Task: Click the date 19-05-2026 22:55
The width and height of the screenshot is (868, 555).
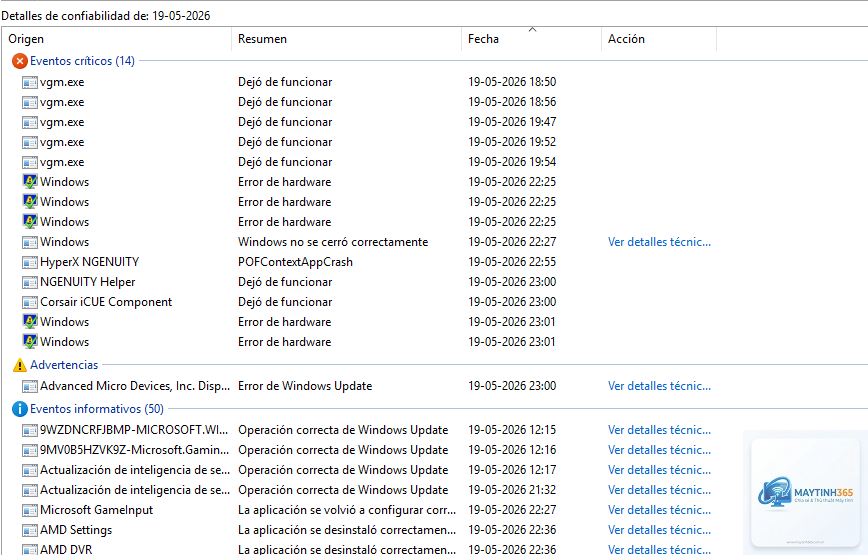Action: pyautogui.click(x=512, y=262)
